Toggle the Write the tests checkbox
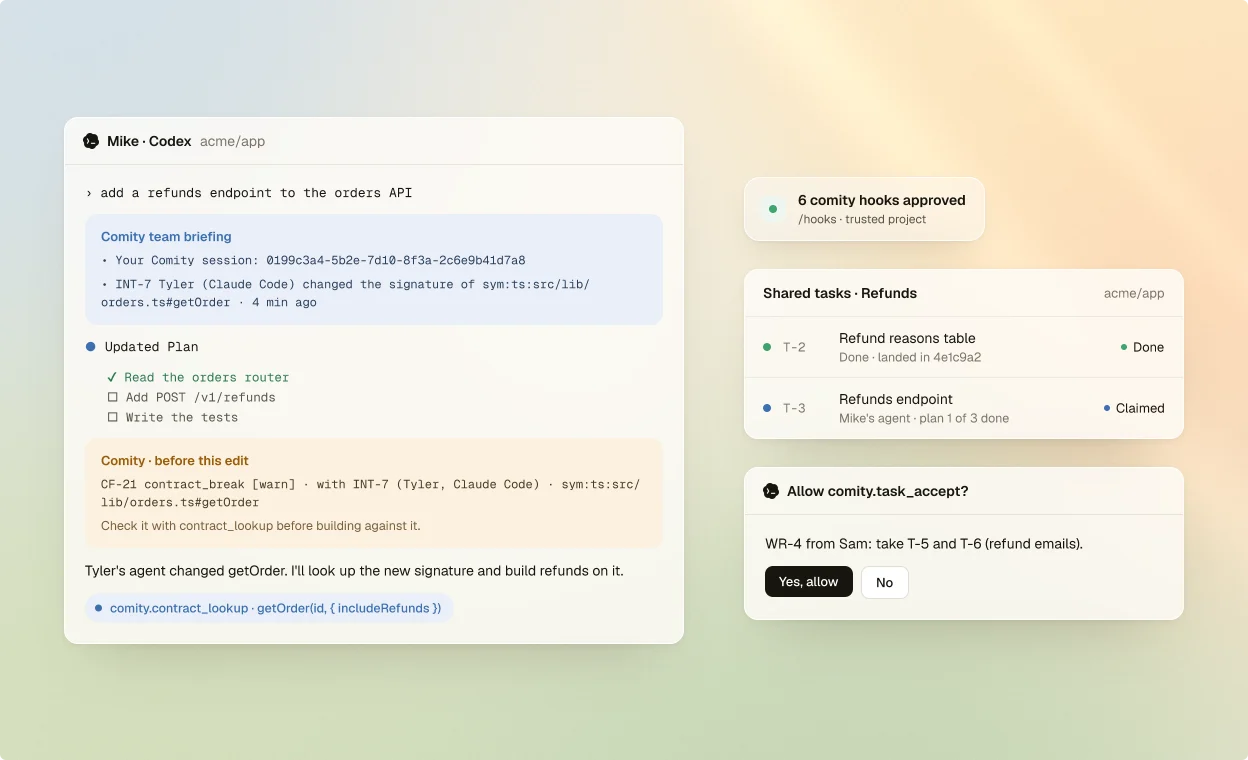Screen dimensions: 1248x760 pyautogui.click(x=113, y=417)
